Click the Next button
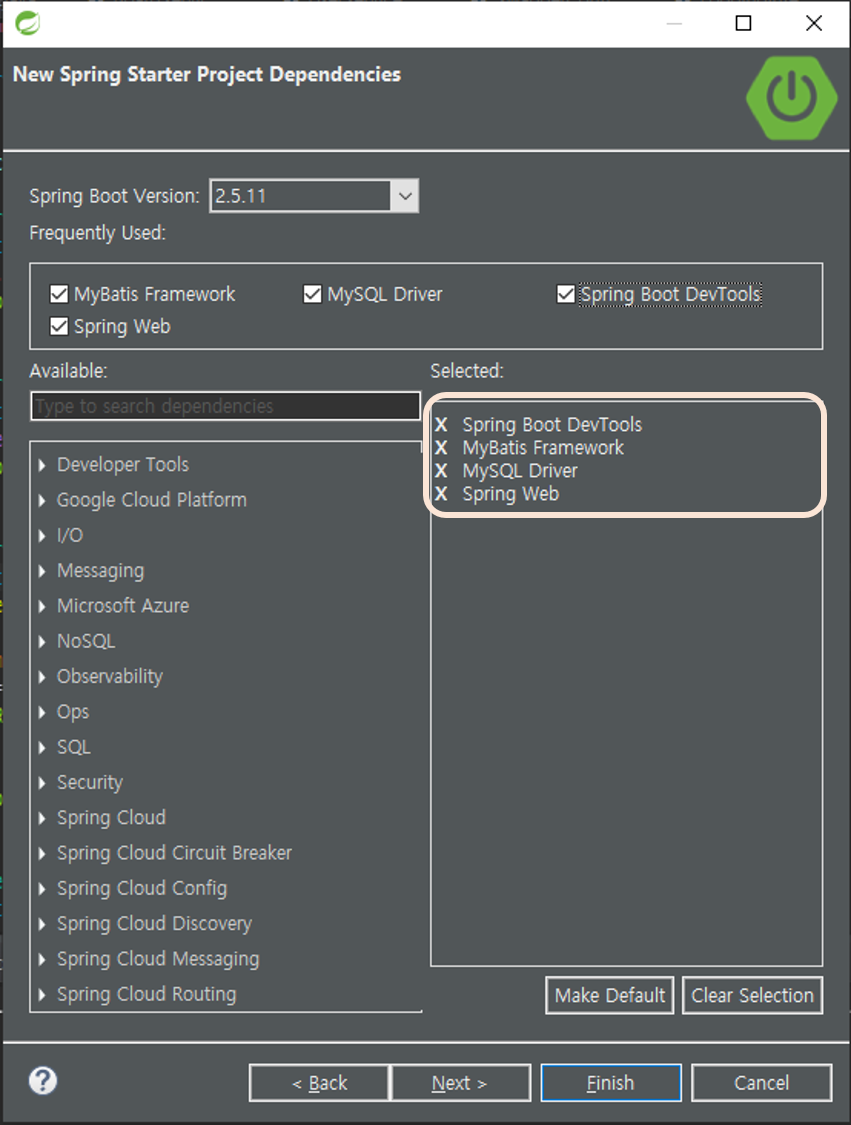This screenshot has height=1125, width=851. pos(460,1082)
